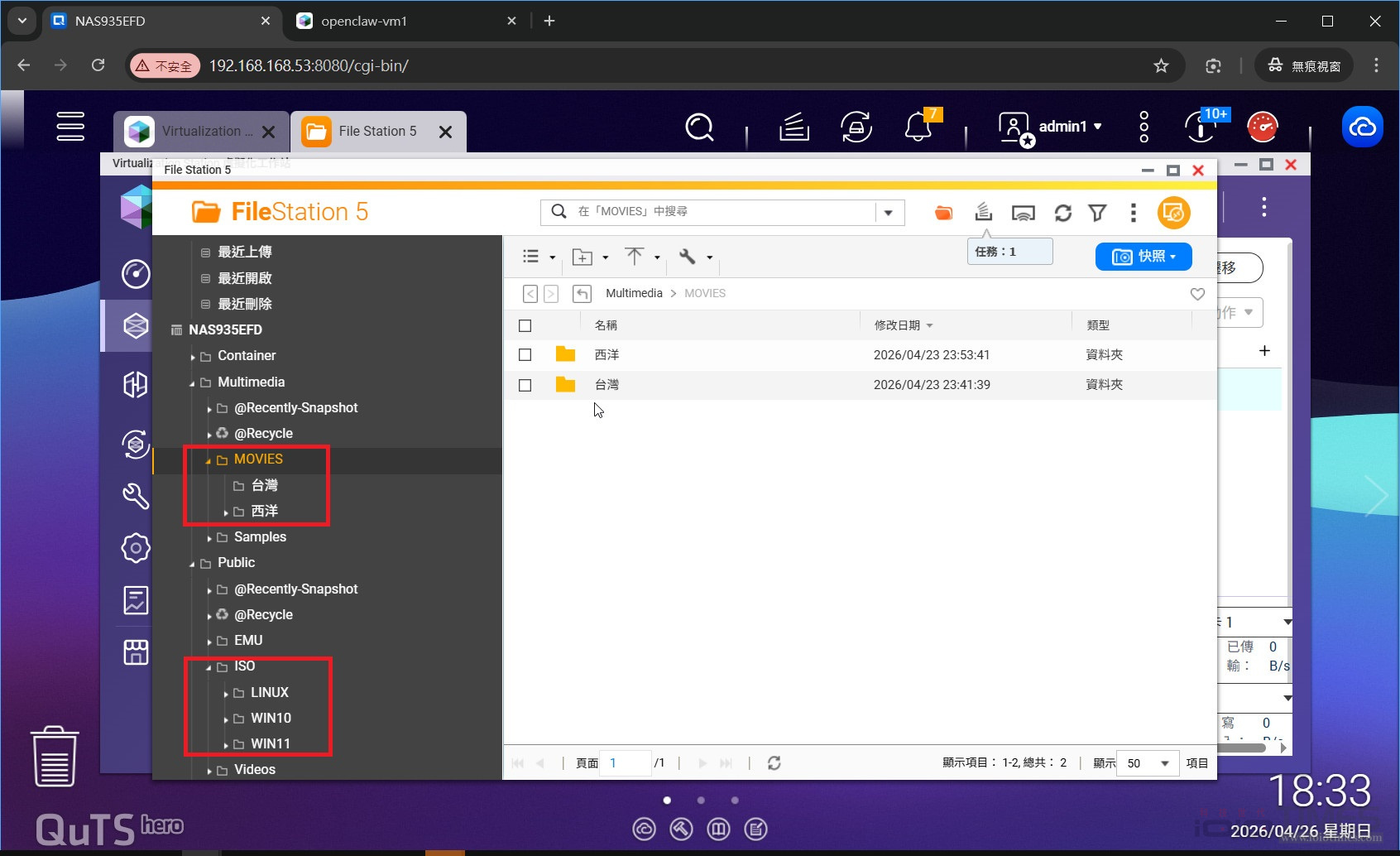Screen dimensions: 1400x856
Task: Check the box for 台灣 folder
Action: (525, 385)
